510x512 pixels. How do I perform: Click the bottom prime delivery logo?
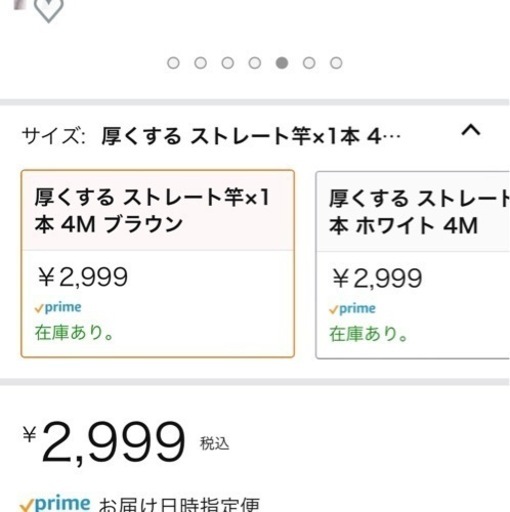55,503
